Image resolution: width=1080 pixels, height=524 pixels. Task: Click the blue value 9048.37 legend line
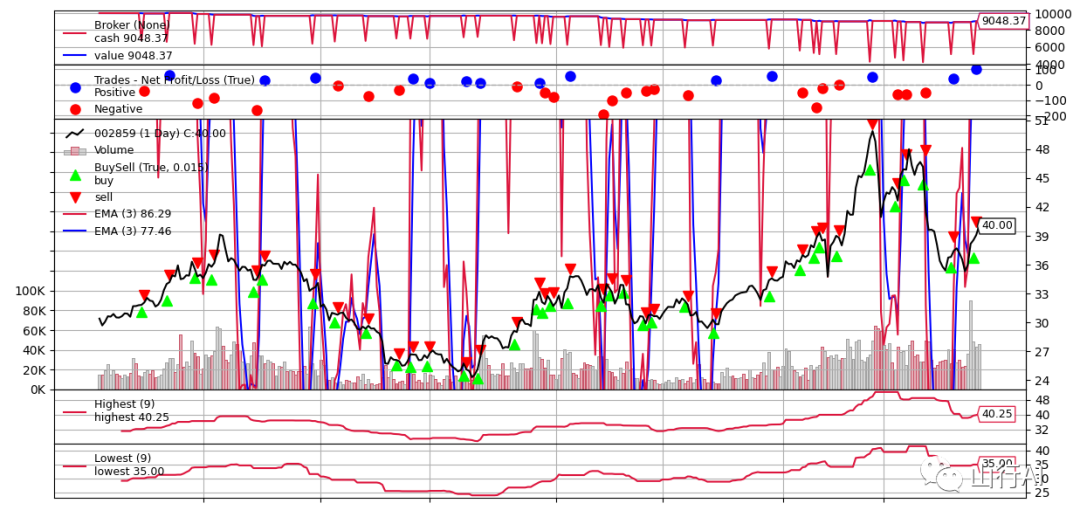pos(75,56)
